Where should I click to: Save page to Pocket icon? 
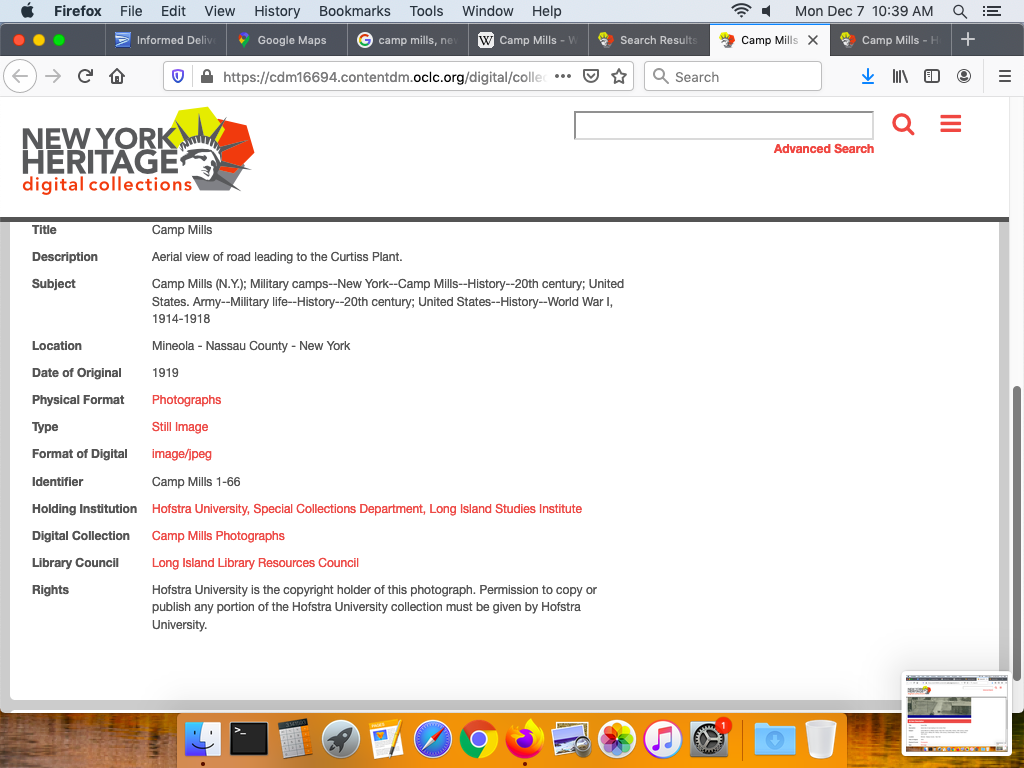[591, 77]
